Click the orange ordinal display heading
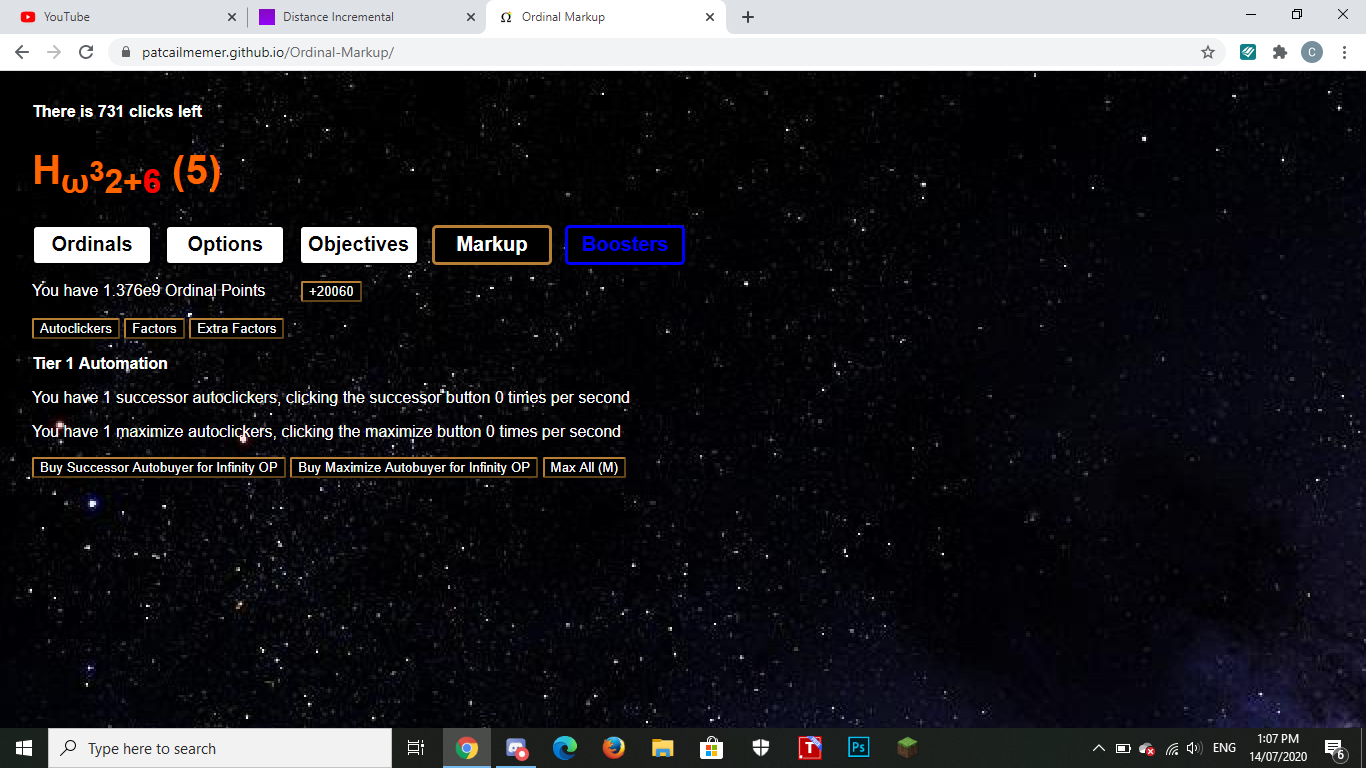The height and width of the screenshot is (768, 1366). (x=127, y=173)
